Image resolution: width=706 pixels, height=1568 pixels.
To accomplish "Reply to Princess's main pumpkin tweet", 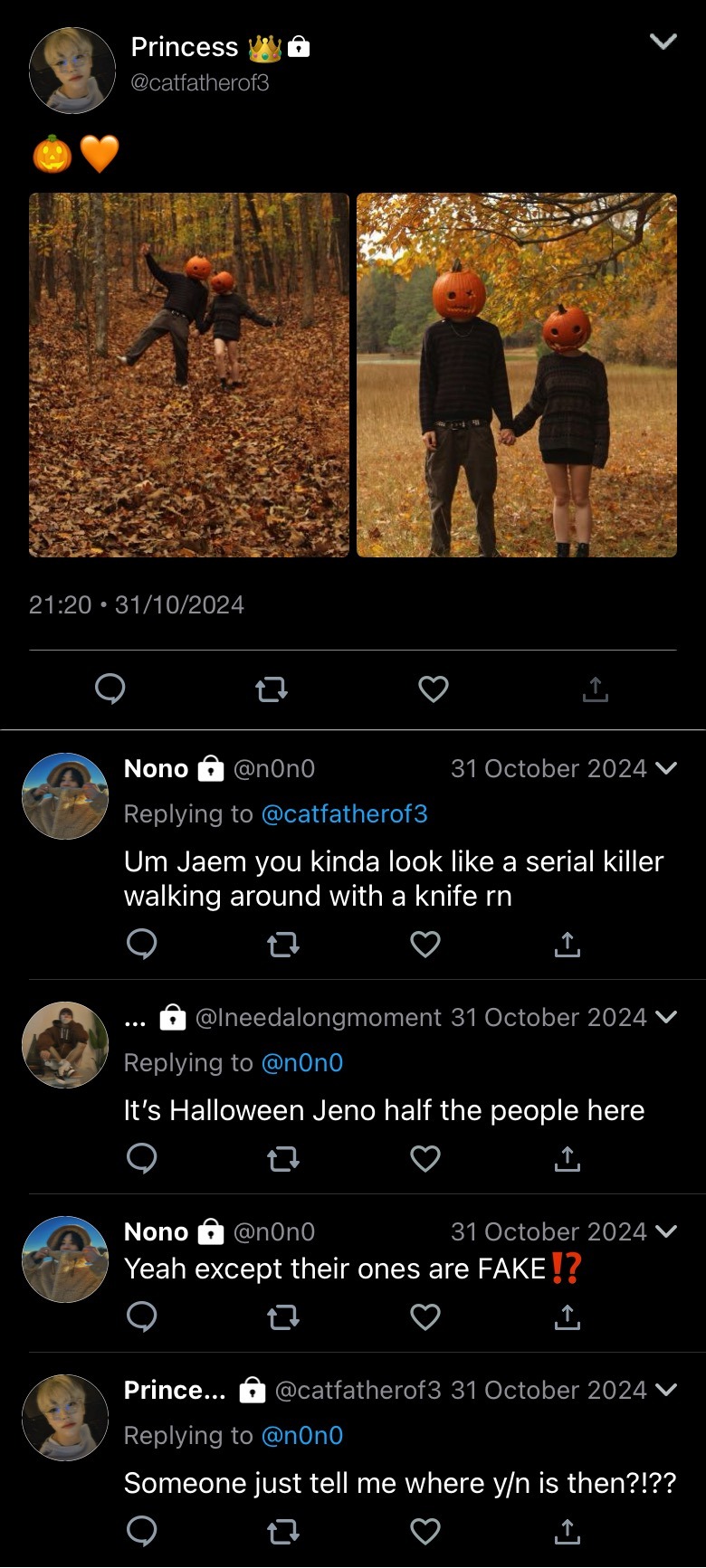I will 110,689.
